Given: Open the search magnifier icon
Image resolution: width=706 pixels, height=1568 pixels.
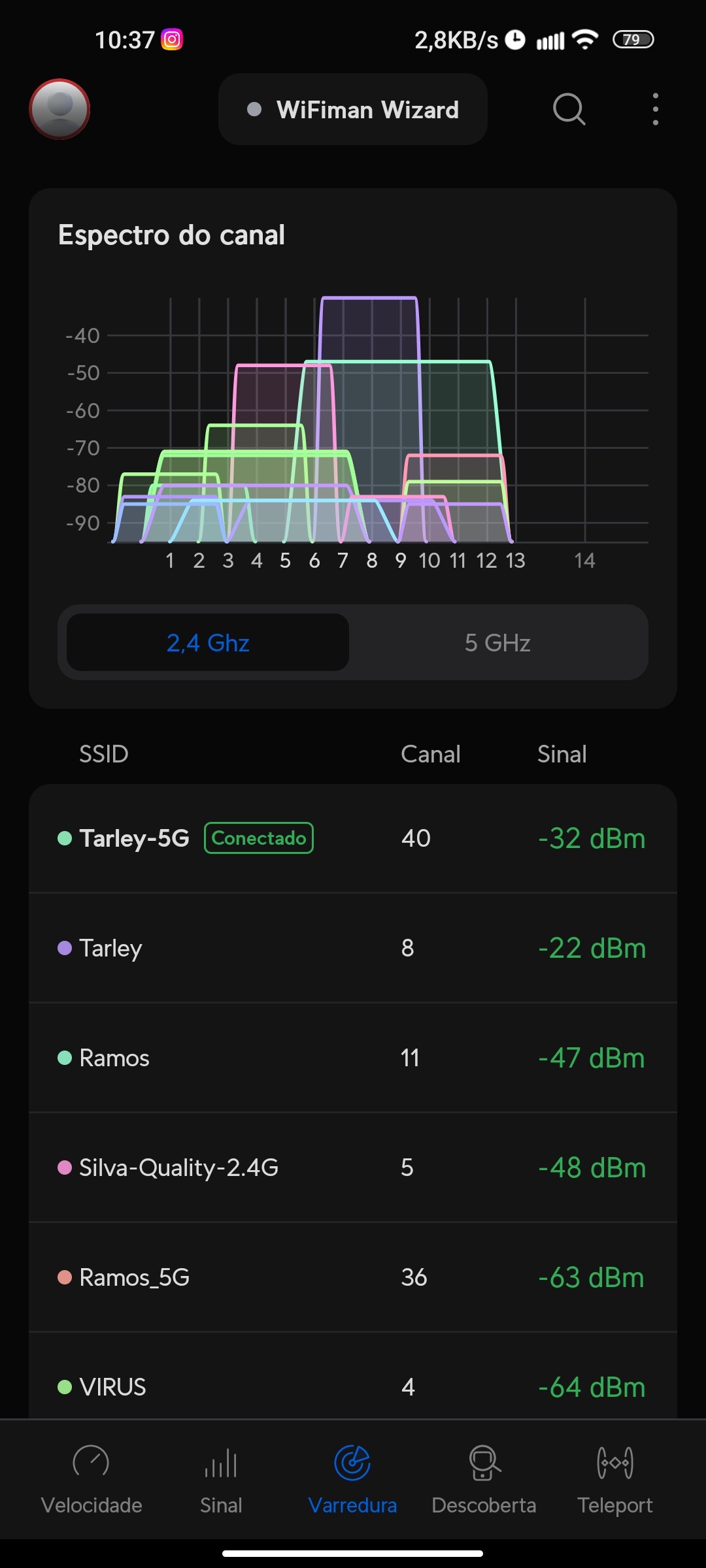Looking at the screenshot, I should tap(569, 109).
